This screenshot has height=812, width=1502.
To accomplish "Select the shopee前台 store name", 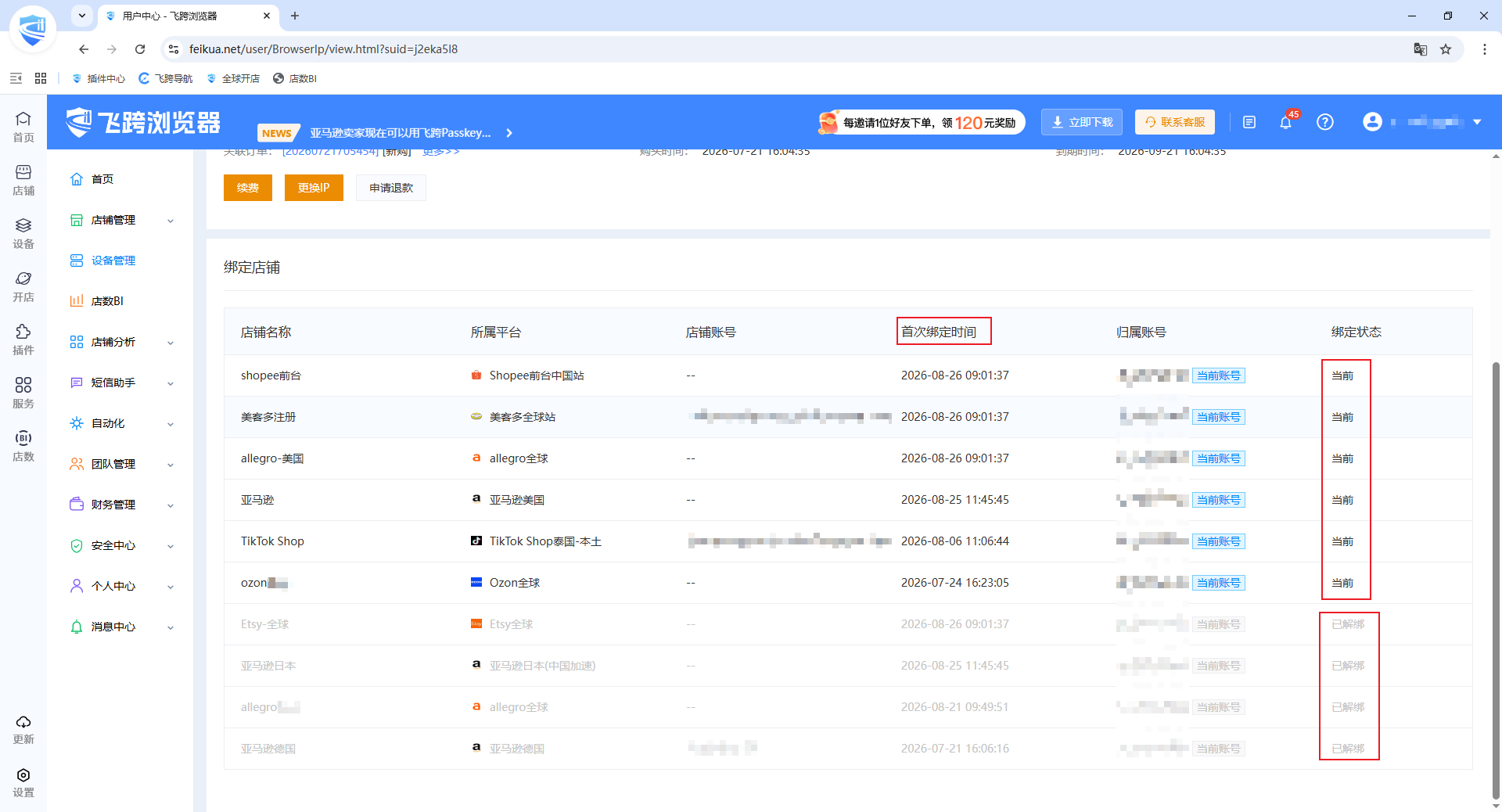I will coord(271,375).
